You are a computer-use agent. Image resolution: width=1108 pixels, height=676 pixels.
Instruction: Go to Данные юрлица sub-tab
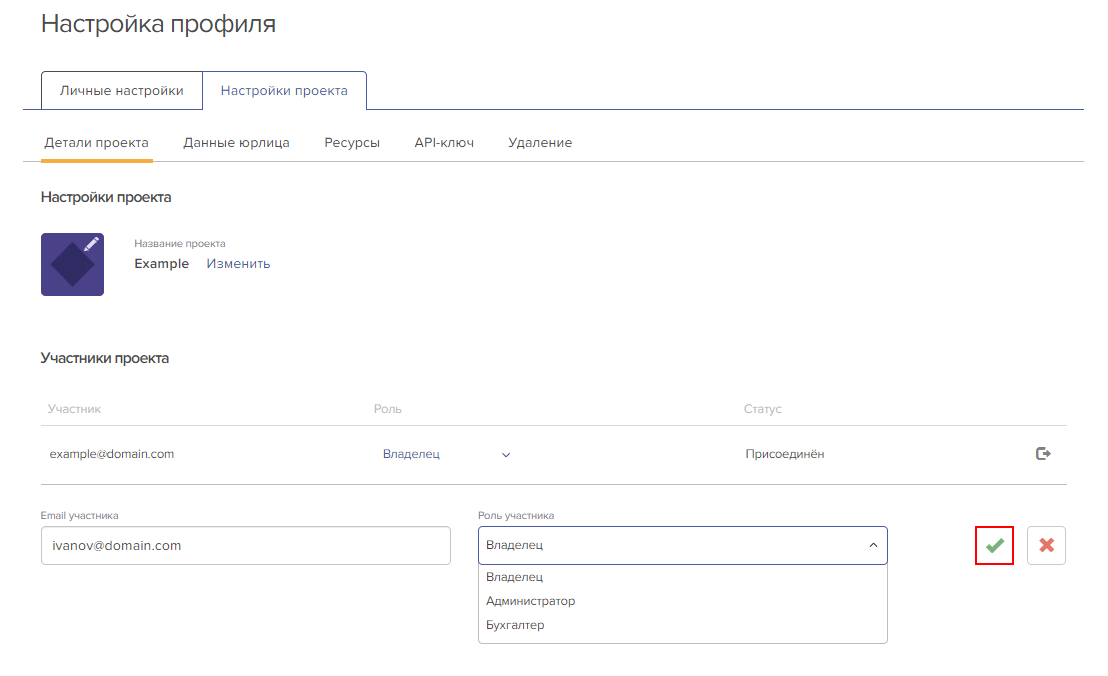click(x=237, y=143)
